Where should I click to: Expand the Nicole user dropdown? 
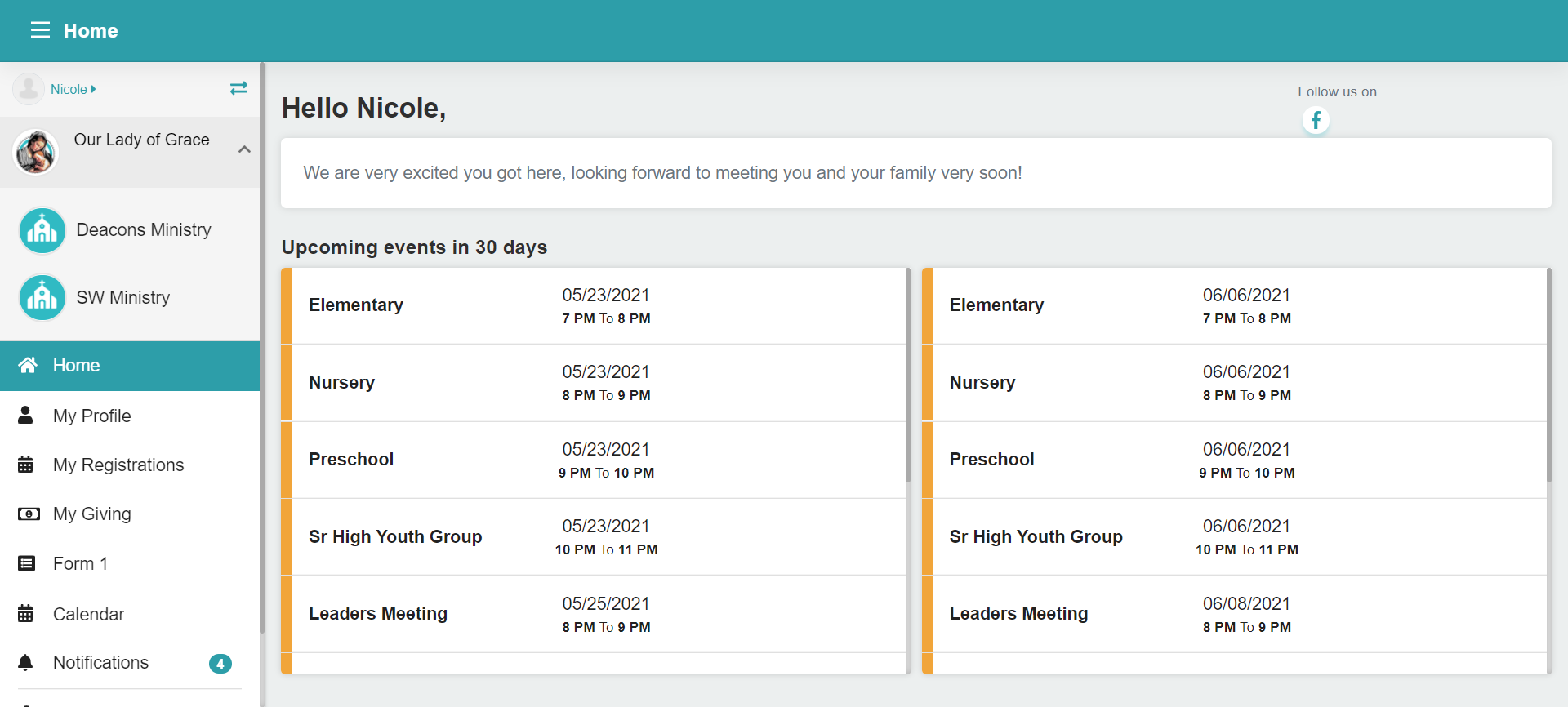(73, 89)
